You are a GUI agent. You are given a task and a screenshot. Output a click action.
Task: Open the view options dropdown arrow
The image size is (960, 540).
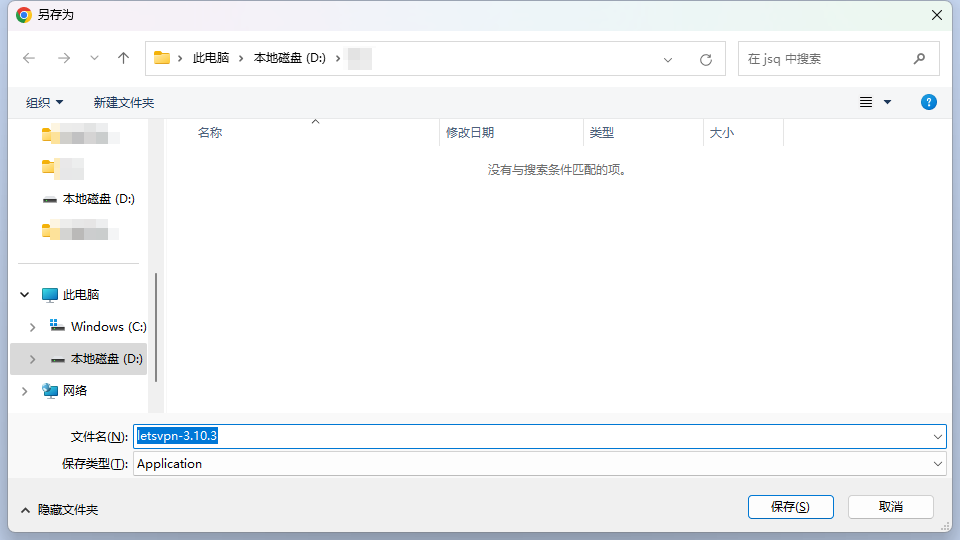click(x=887, y=102)
